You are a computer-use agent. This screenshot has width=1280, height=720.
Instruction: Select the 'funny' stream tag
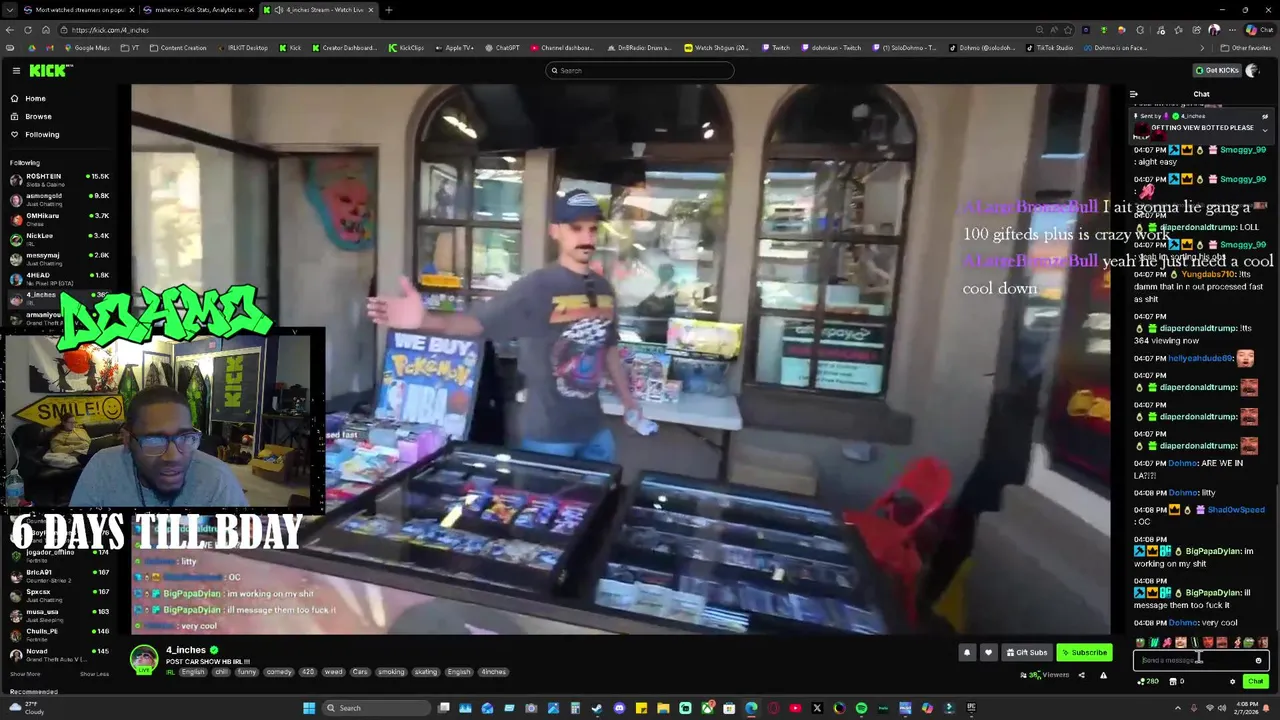point(247,672)
